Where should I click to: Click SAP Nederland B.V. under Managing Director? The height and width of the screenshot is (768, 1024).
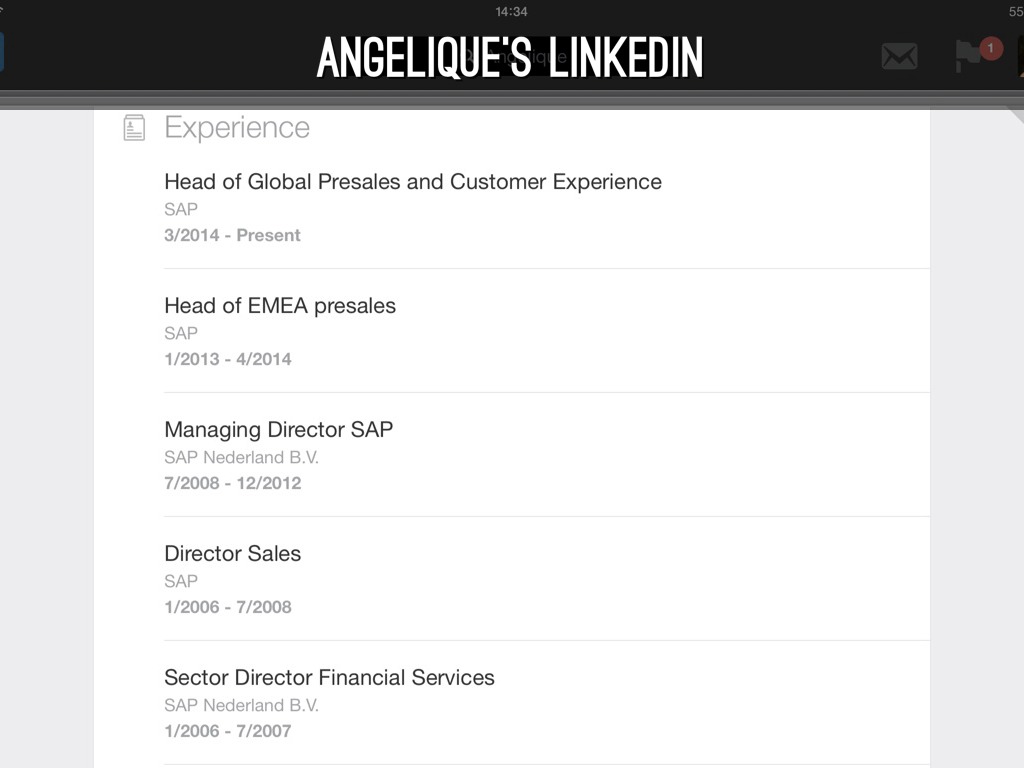[x=241, y=457]
